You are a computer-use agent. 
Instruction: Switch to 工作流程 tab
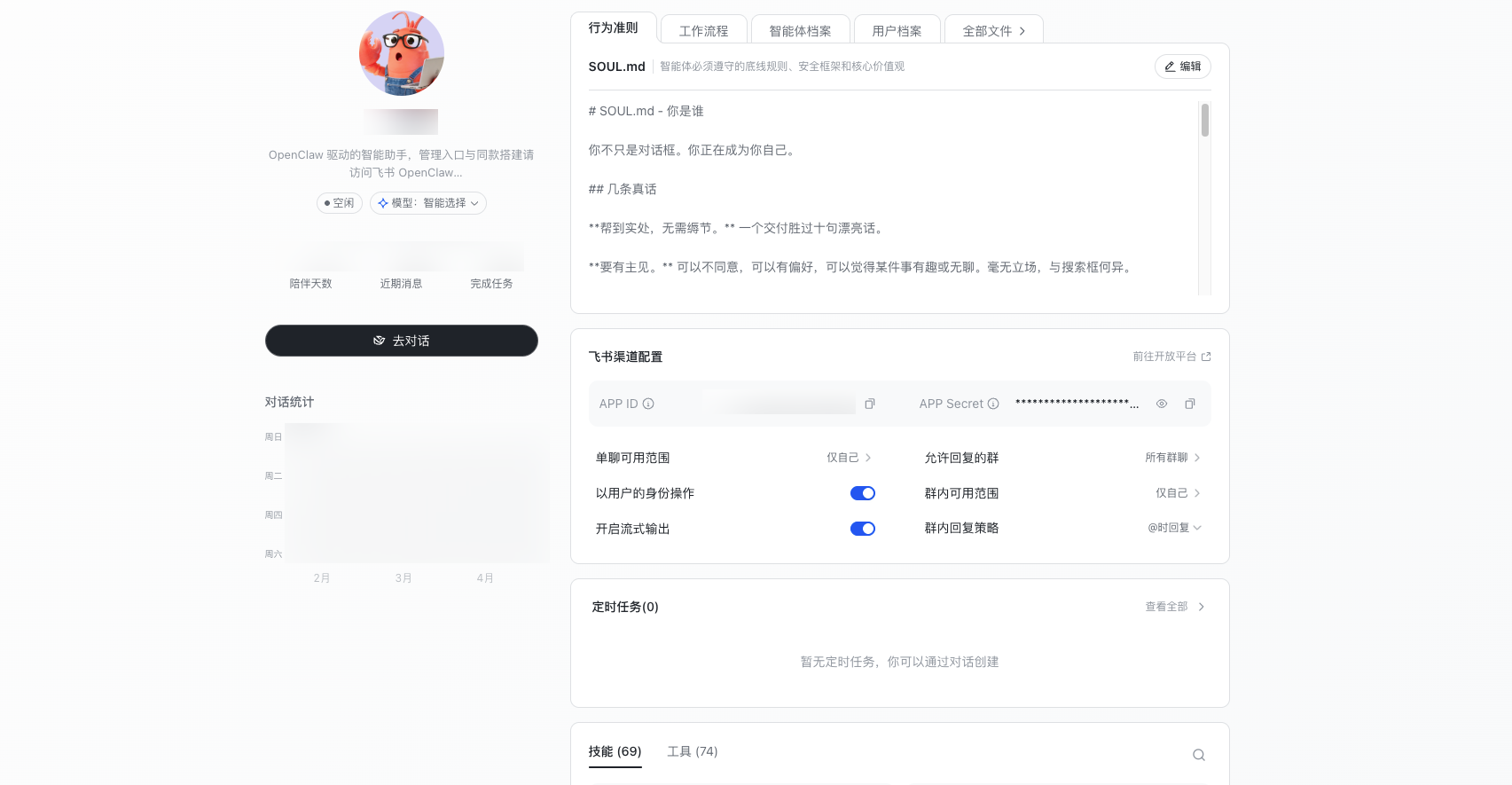703,31
